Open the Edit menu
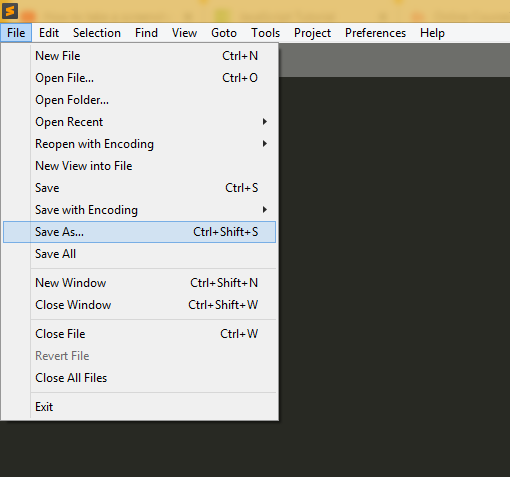The image size is (510, 477). 49,33
